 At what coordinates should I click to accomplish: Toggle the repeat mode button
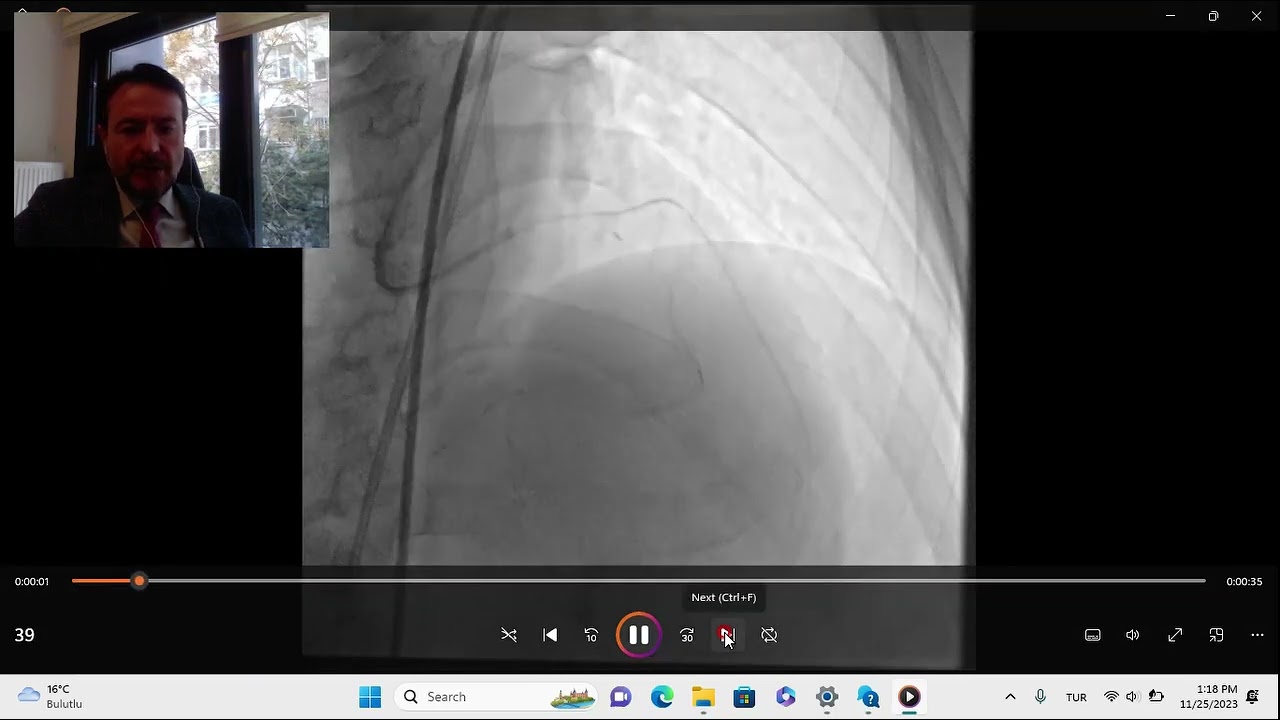point(769,635)
